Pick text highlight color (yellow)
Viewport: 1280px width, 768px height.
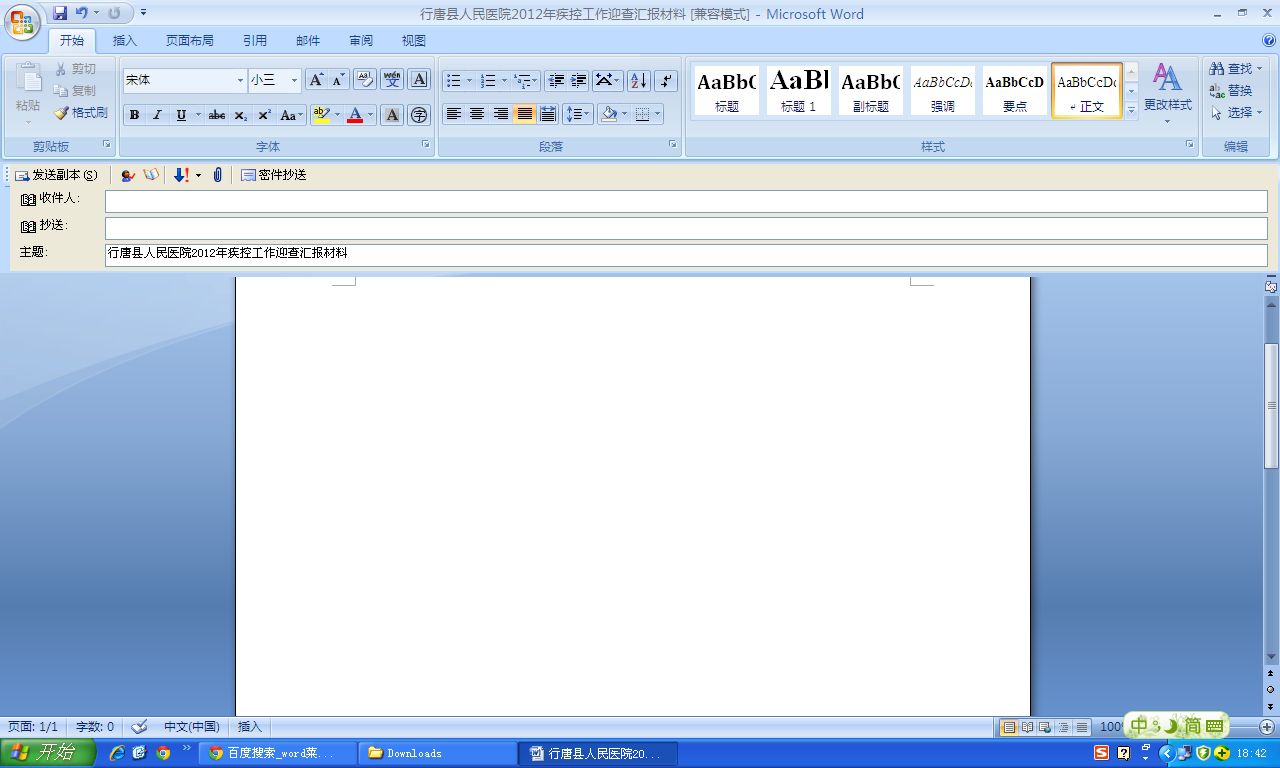click(x=321, y=115)
